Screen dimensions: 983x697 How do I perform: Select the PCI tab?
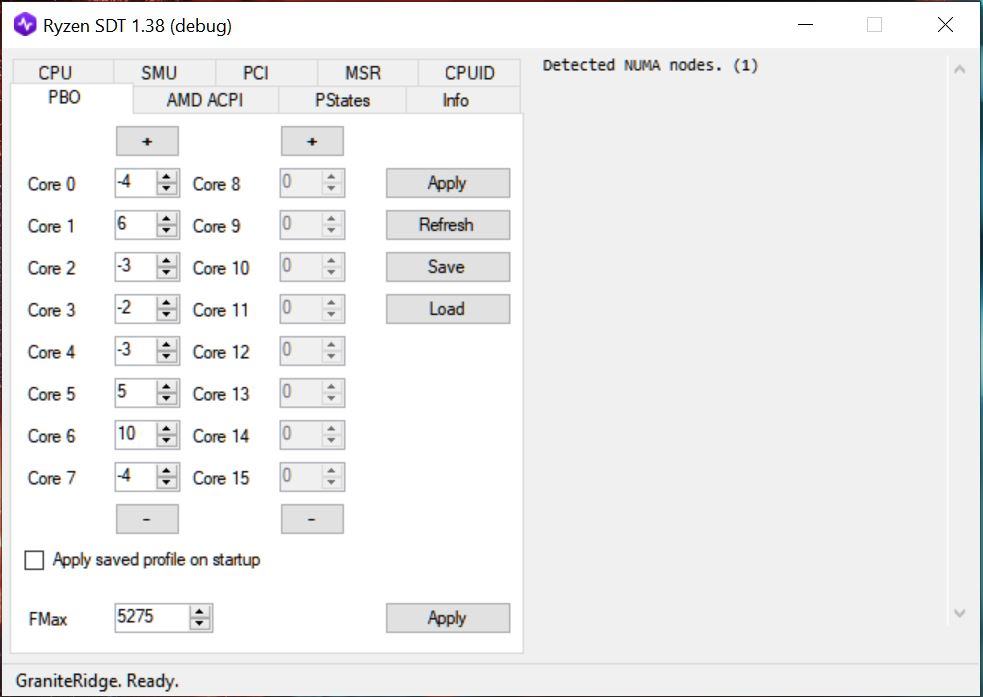pos(266,73)
